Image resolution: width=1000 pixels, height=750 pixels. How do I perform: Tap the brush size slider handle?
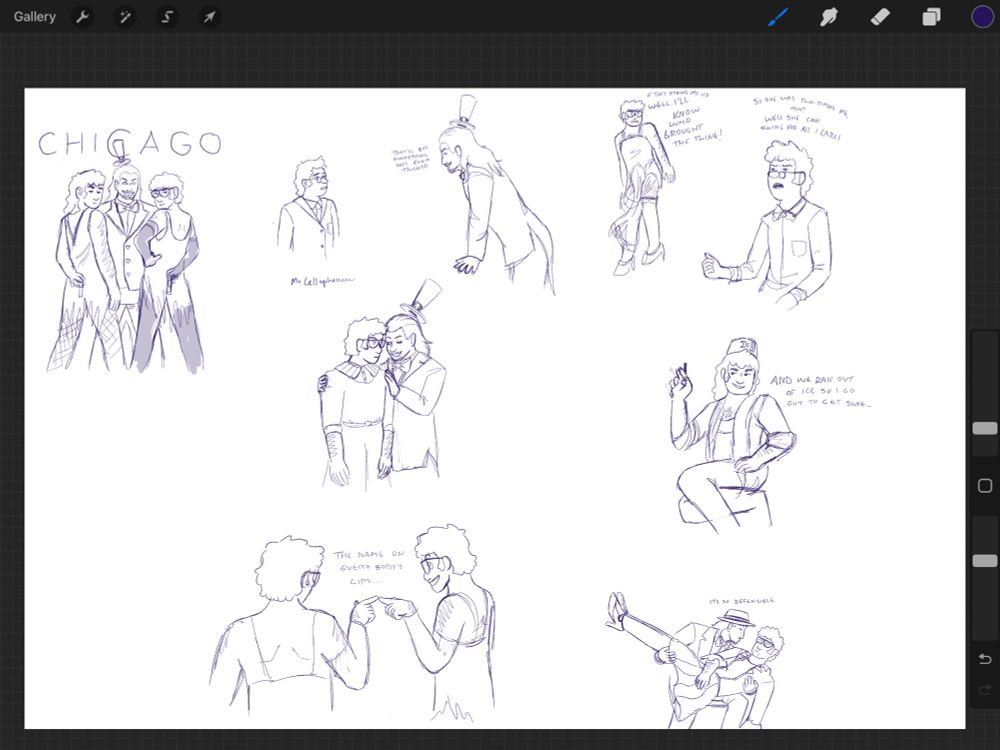[985, 428]
